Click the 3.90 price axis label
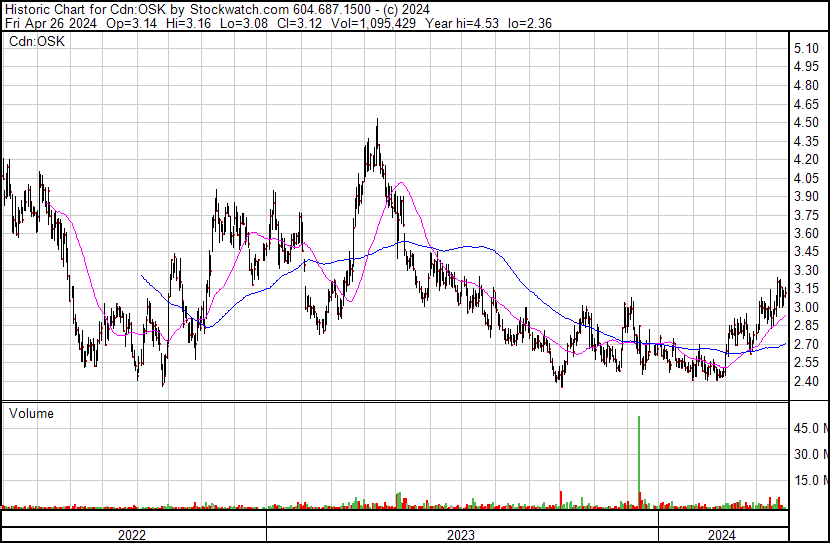This screenshot has width=830, height=543. pyautogui.click(x=806, y=196)
